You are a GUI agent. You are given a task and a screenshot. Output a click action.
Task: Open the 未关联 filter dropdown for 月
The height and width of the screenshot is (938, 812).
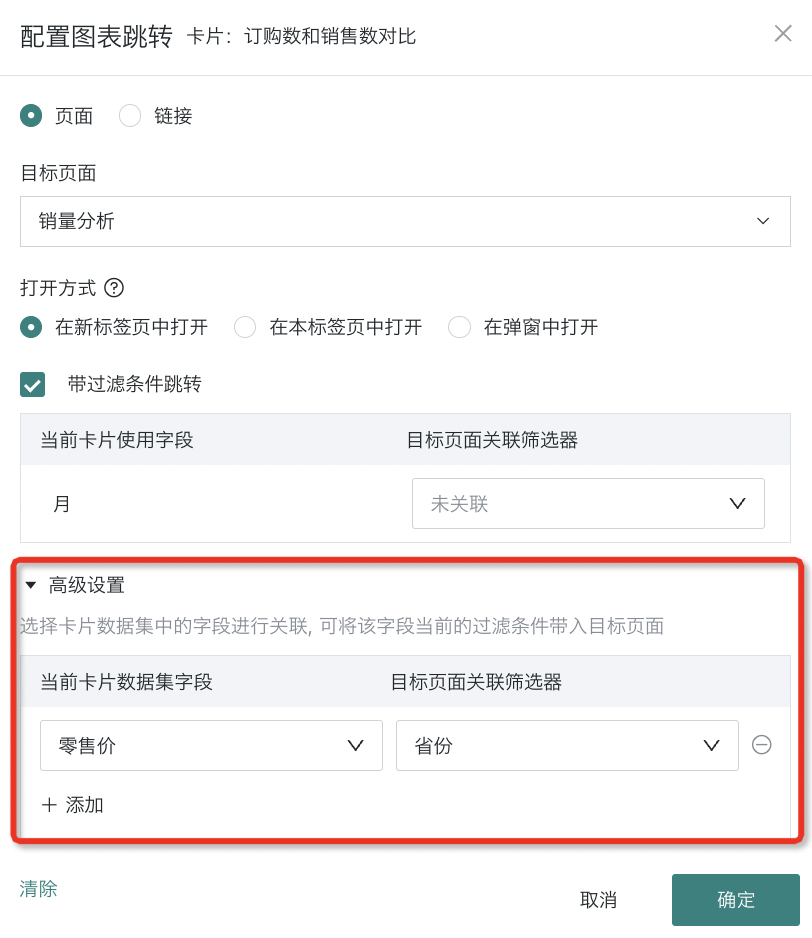coord(588,503)
